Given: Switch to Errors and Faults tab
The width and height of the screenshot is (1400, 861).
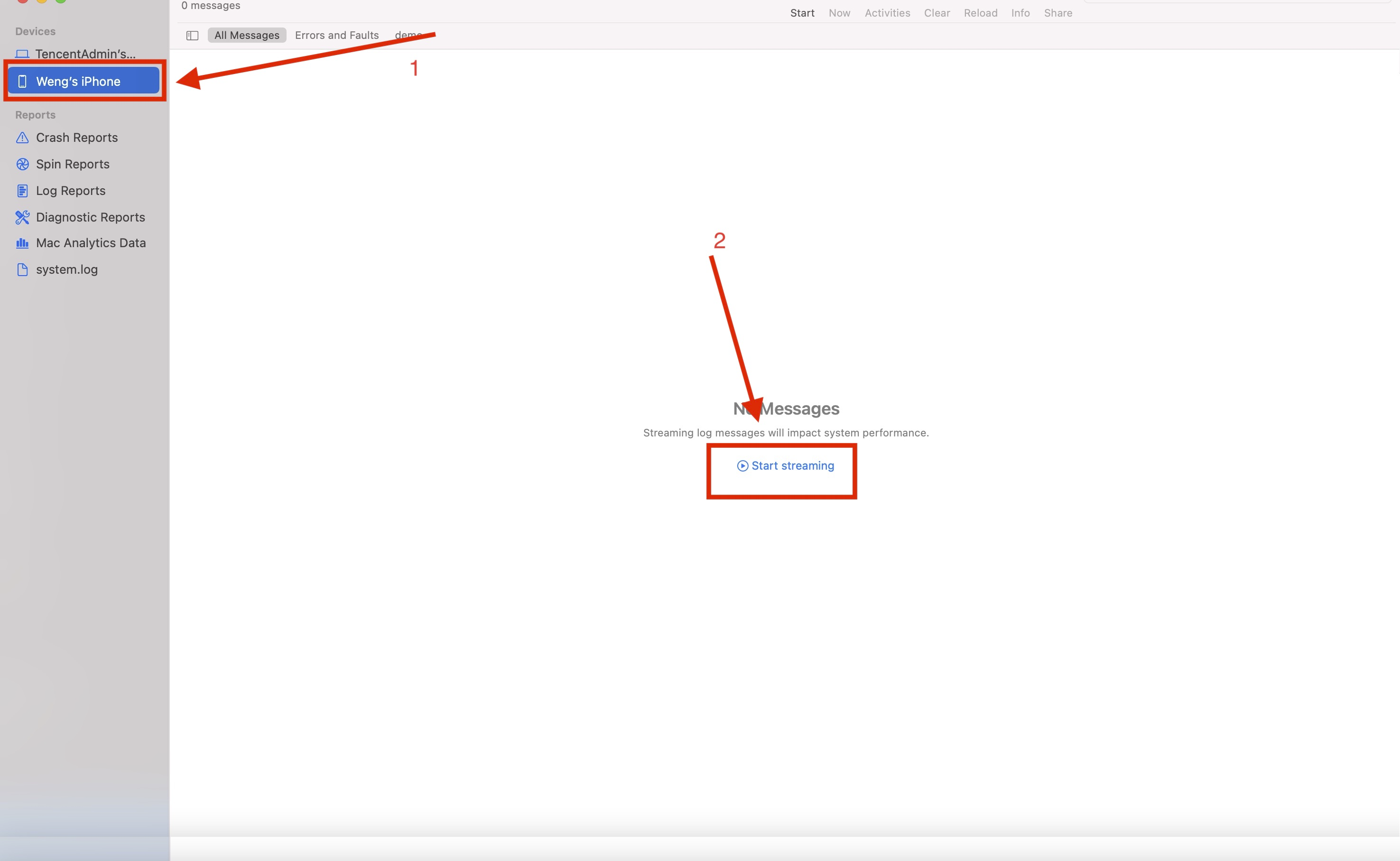Looking at the screenshot, I should click(337, 35).
